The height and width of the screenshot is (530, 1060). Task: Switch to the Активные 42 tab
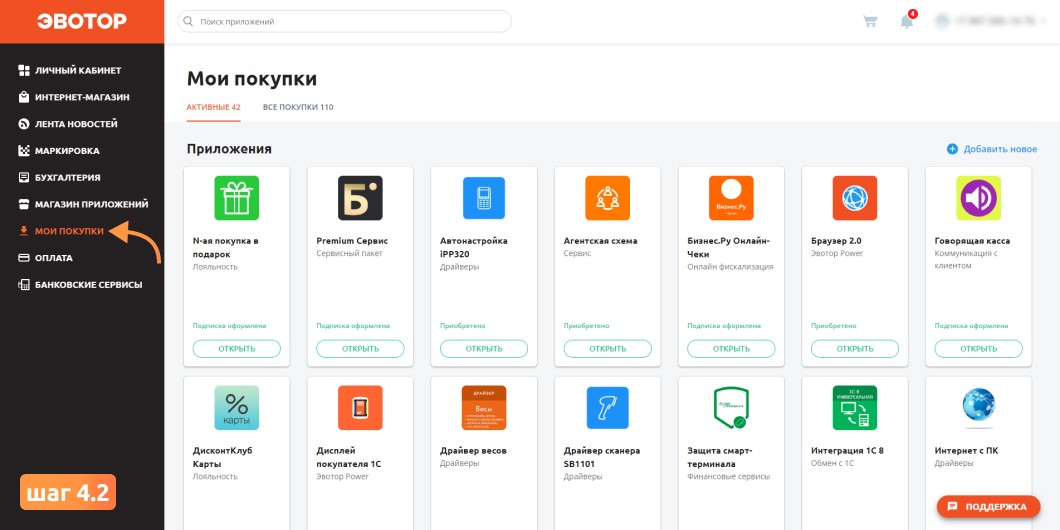point(214,107)
